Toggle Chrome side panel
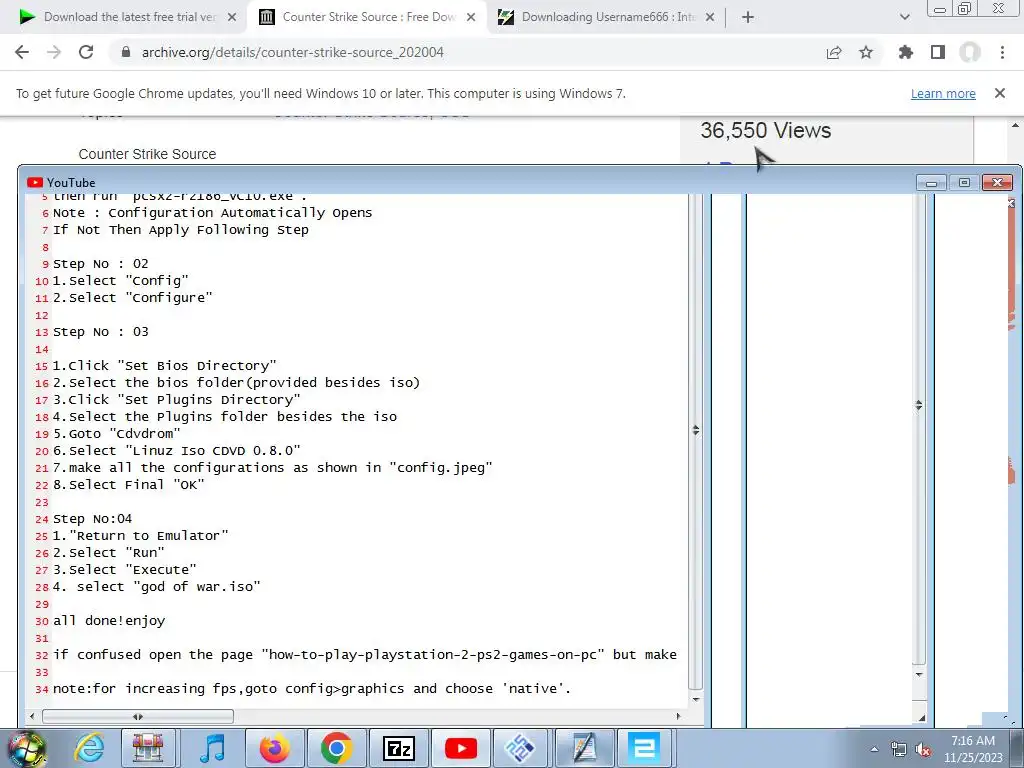Viewport: 1024px width, 768px height. [x=938, y=52]
